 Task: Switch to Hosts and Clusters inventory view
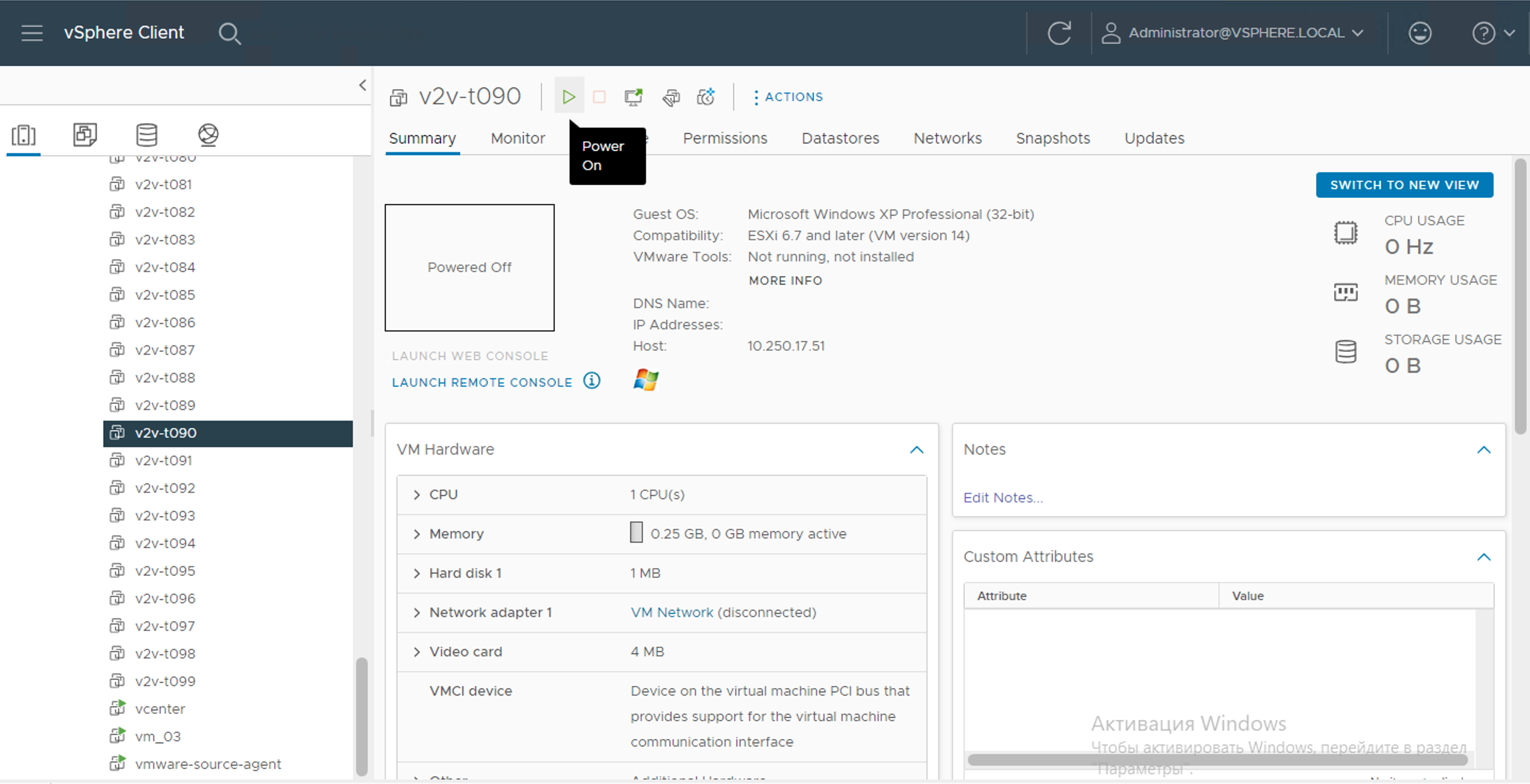point(24,135)
